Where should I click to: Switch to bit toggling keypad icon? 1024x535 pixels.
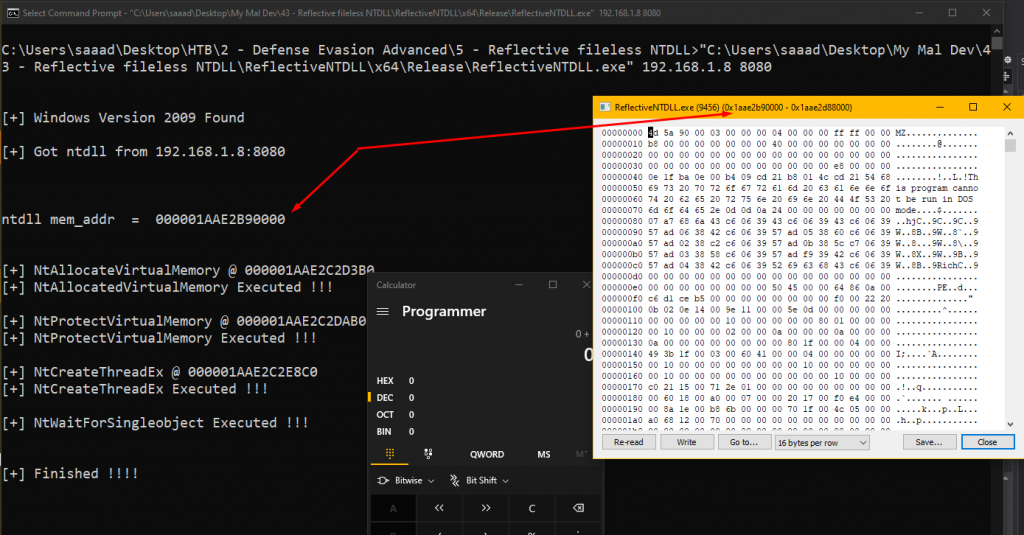[428, 454]
